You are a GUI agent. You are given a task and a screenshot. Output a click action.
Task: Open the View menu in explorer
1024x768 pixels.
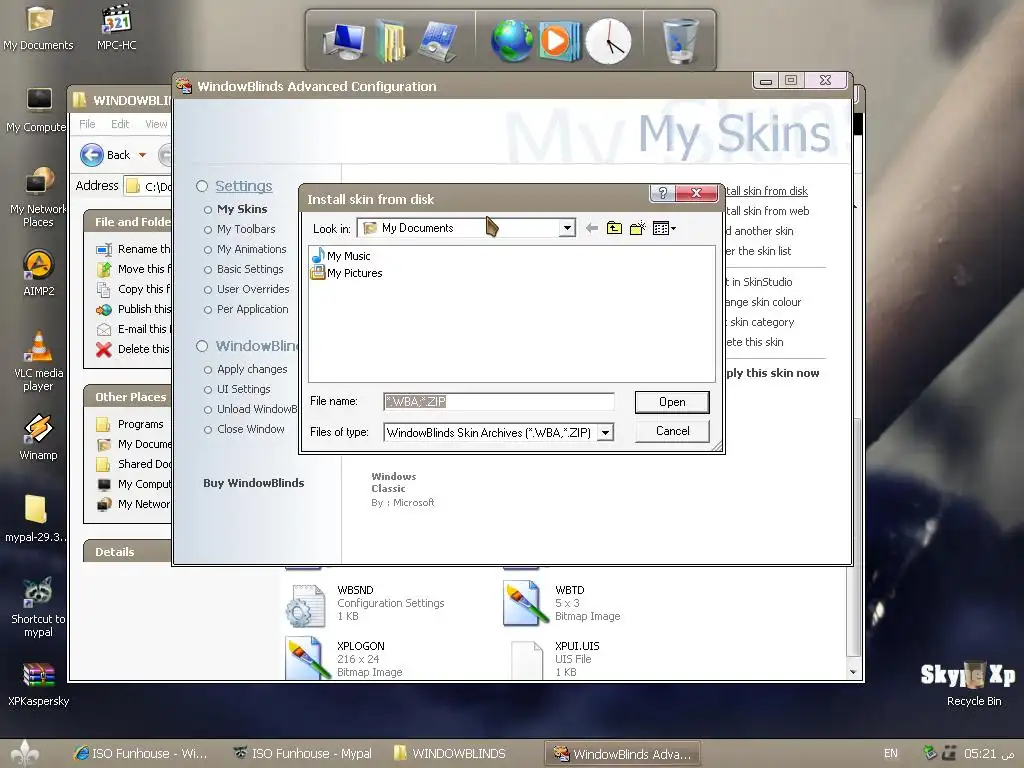click(156, 124)
